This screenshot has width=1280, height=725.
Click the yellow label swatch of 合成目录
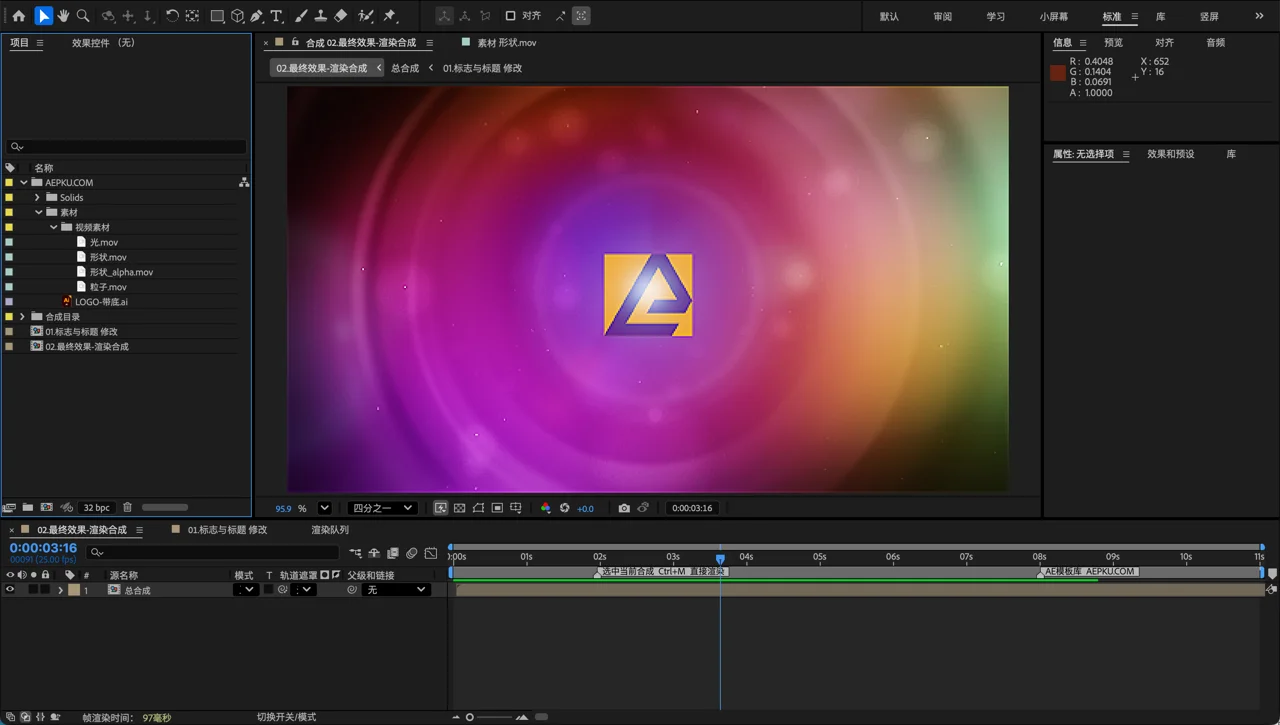tap(9, 317)
